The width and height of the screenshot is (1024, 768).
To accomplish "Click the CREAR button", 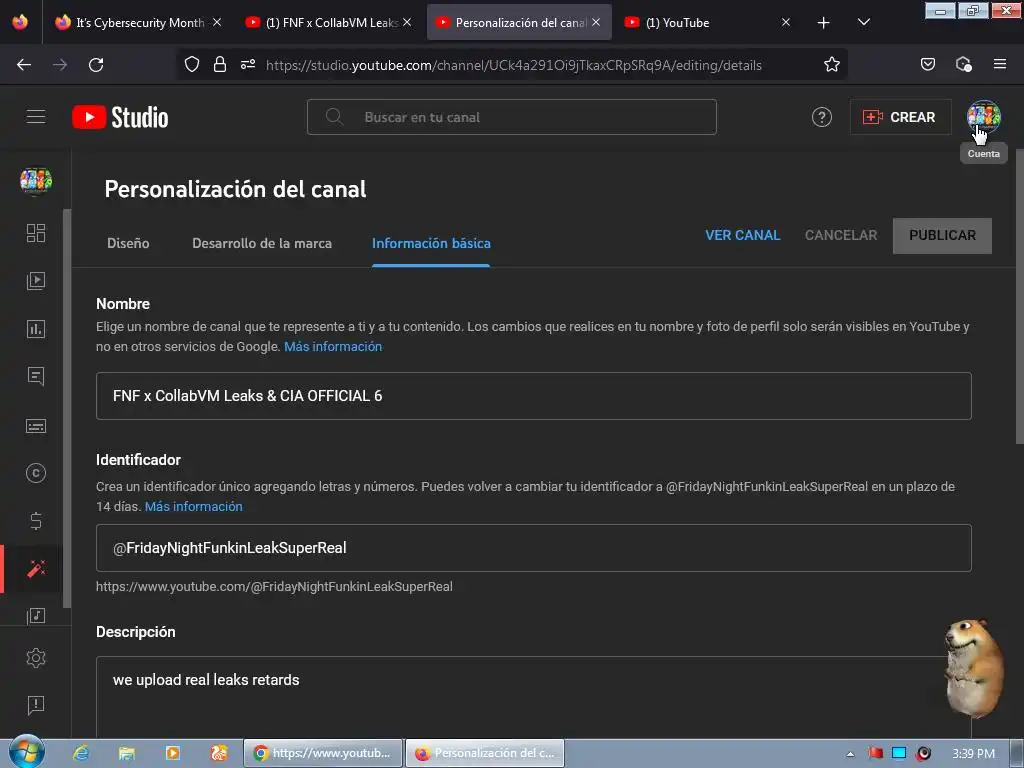I will click(901, 117).
